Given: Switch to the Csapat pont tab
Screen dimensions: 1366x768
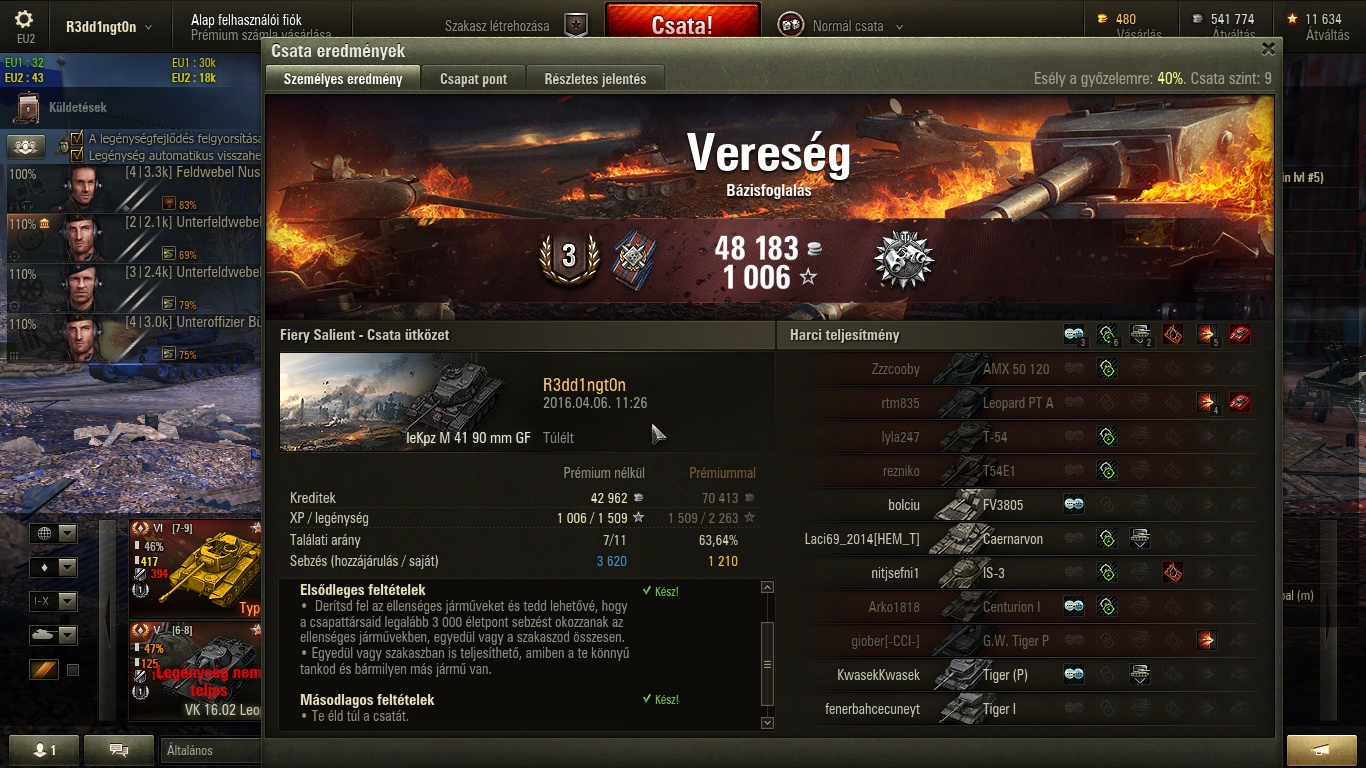Looking at the screenshot, I should click(x=473, y=79).
